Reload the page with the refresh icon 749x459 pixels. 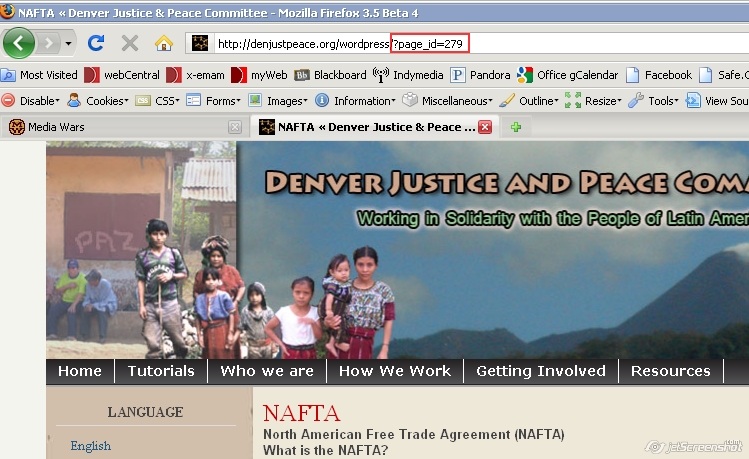(x=96, y=43)
